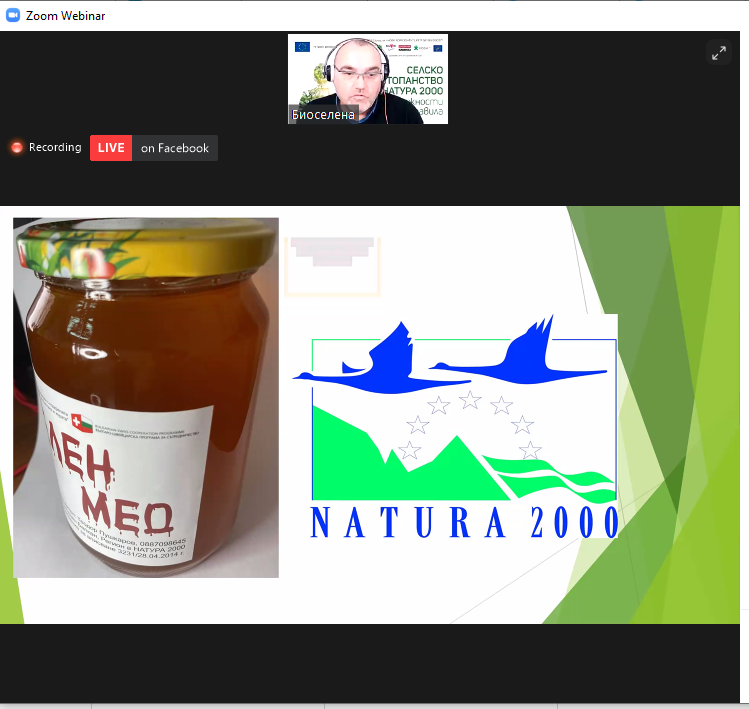Enter full screen with the expand arrows icon
This screenshot has height=709, width=749.
718,53
